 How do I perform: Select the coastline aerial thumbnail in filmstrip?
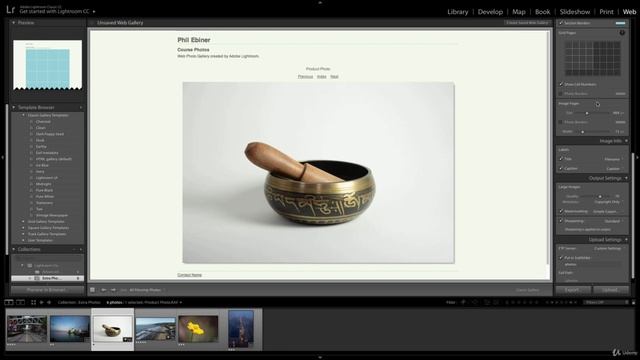156,329
